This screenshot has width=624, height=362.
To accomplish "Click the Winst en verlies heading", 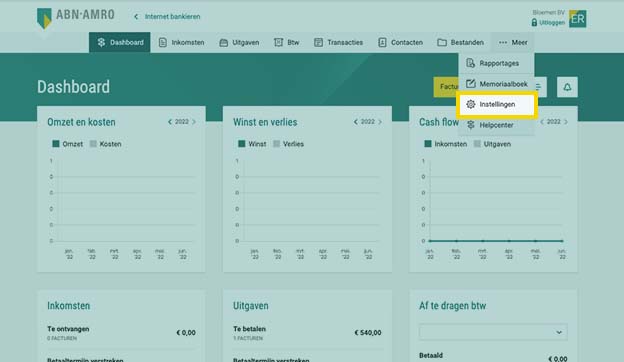I will click(x=265, y=122).
